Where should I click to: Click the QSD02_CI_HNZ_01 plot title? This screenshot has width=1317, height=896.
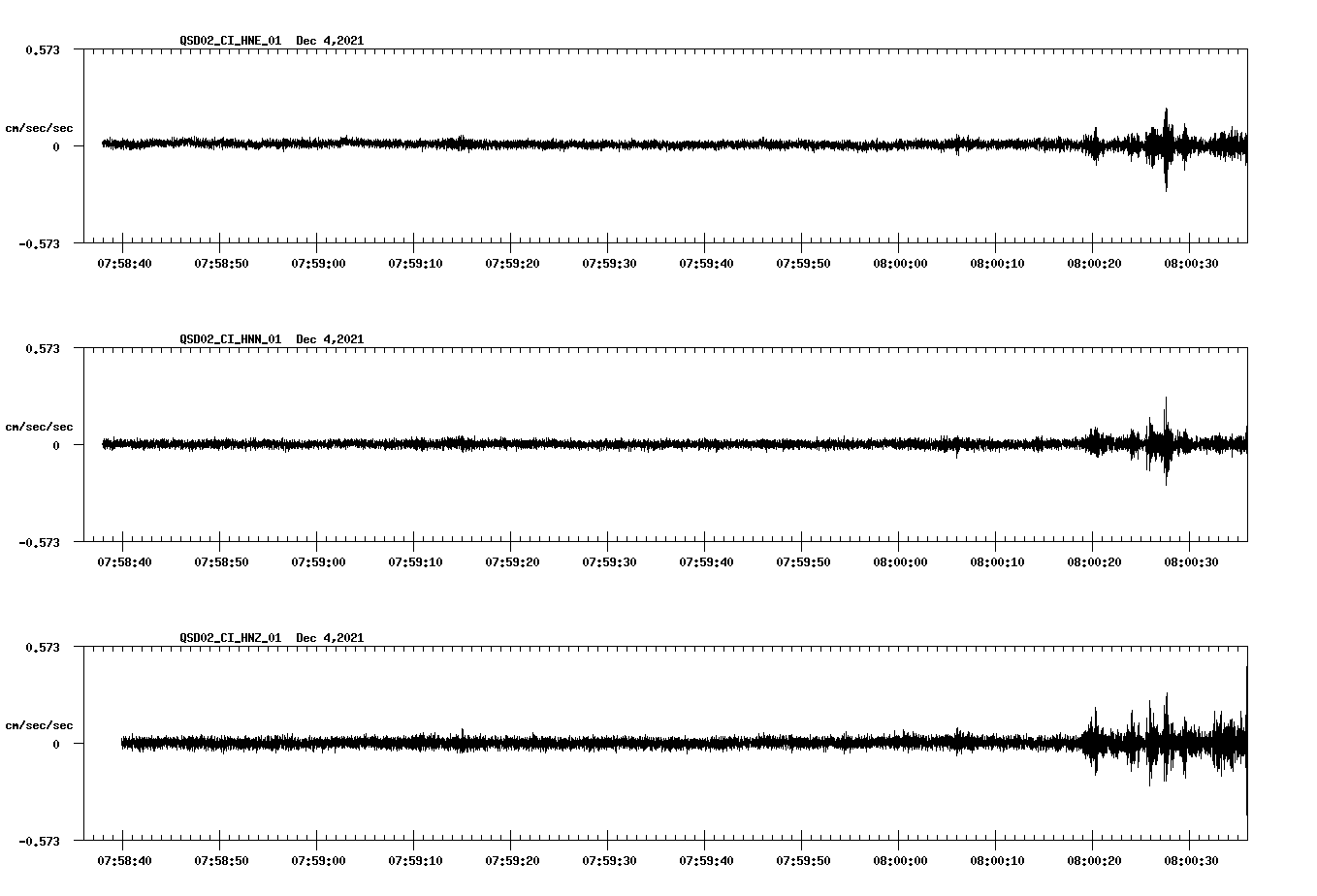tap(272, 638)
